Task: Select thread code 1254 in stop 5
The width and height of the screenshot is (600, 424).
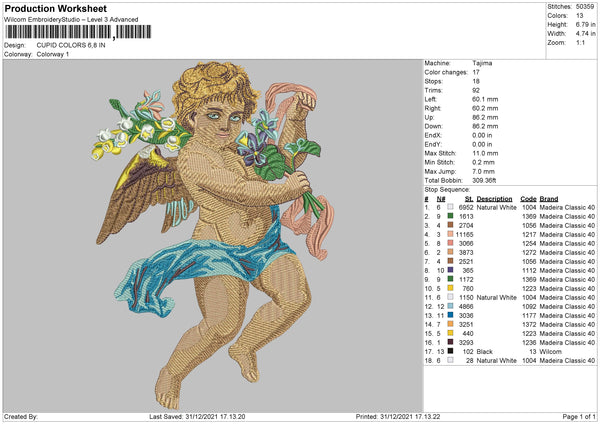Action: click(x=529, y=243)
